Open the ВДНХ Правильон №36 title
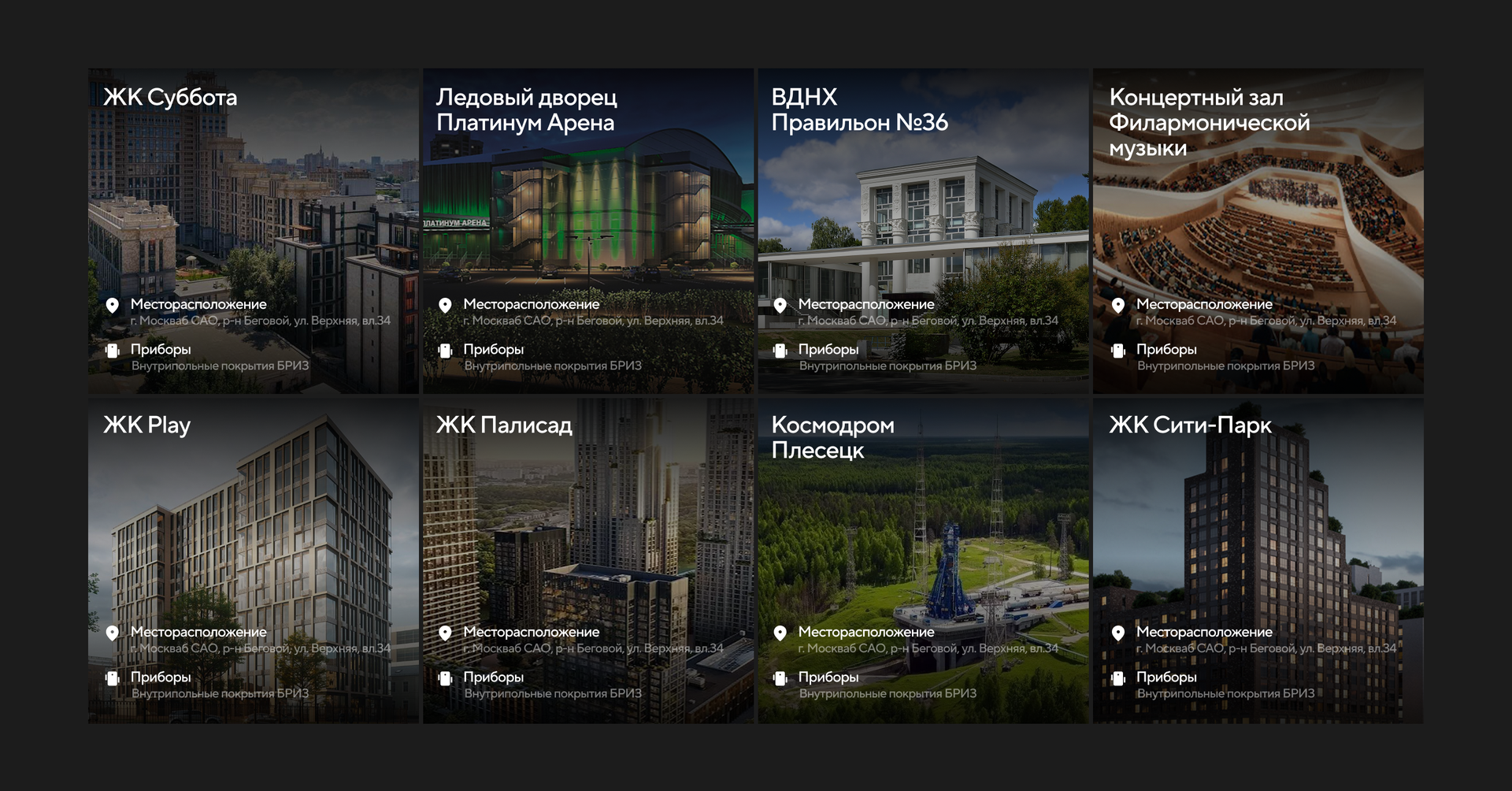1512x791 pixels. 860,110
